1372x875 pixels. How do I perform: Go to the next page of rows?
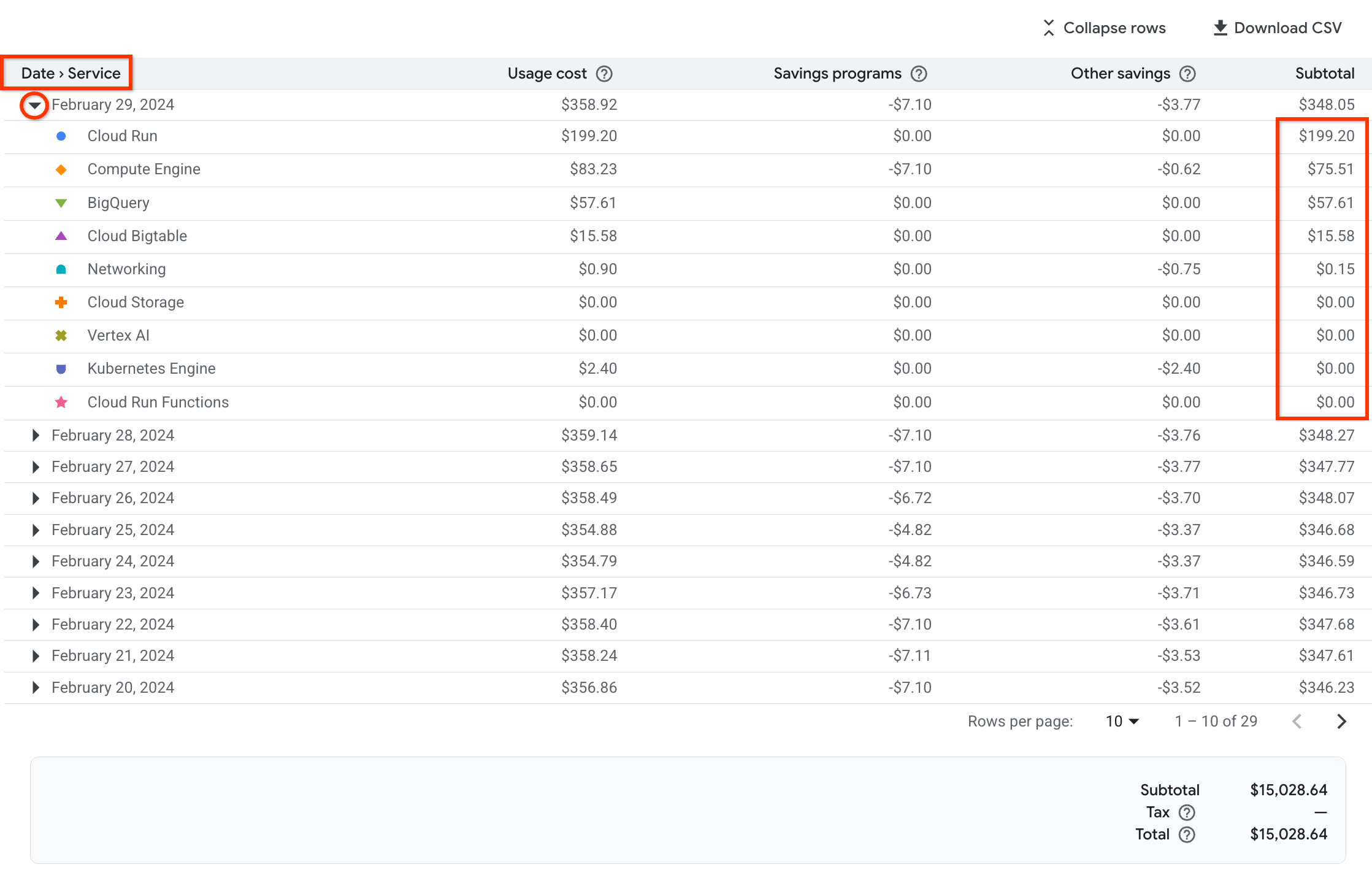point(1341,722)
